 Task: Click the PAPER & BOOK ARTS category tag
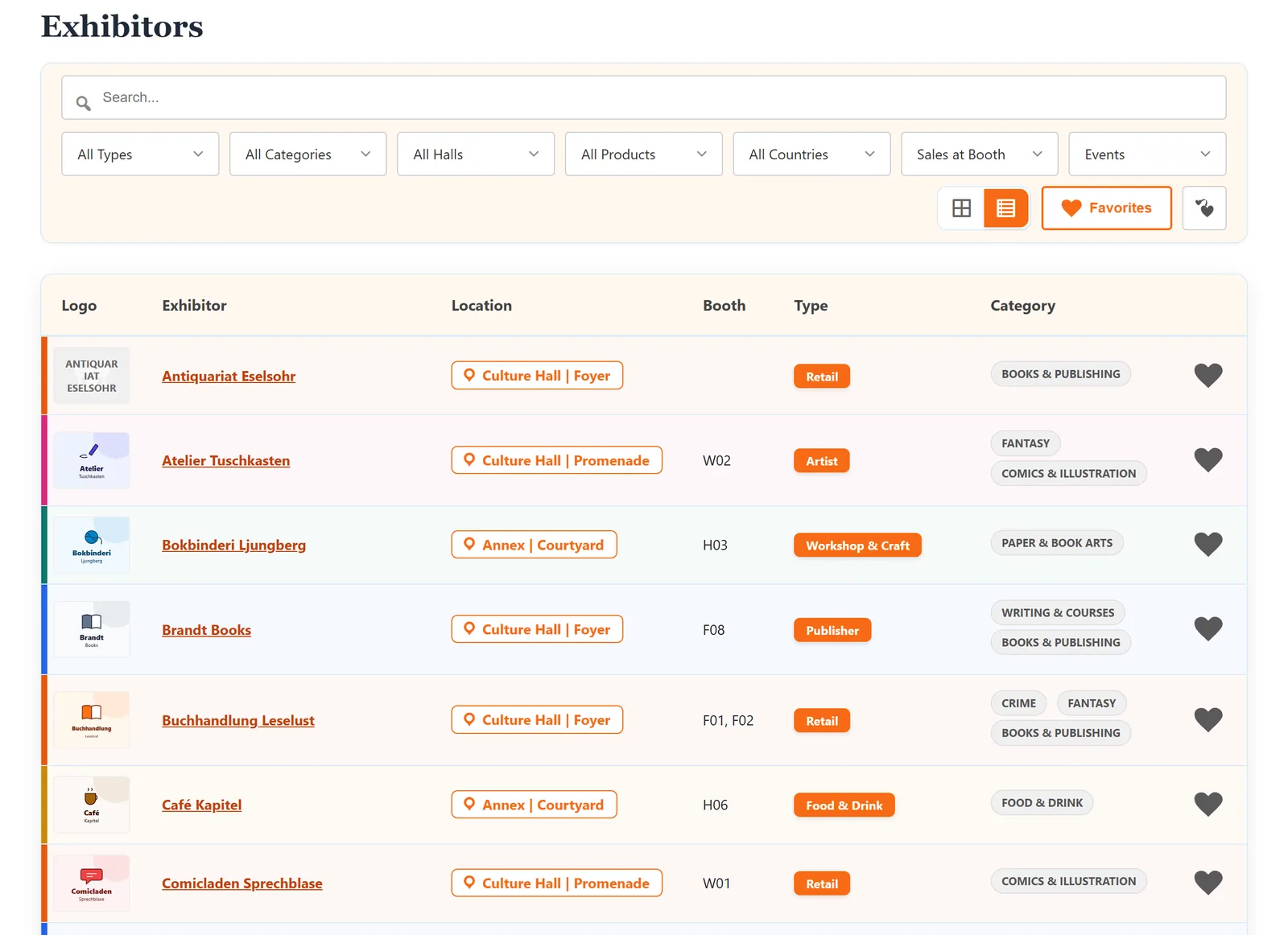[x=1057, y=543]
